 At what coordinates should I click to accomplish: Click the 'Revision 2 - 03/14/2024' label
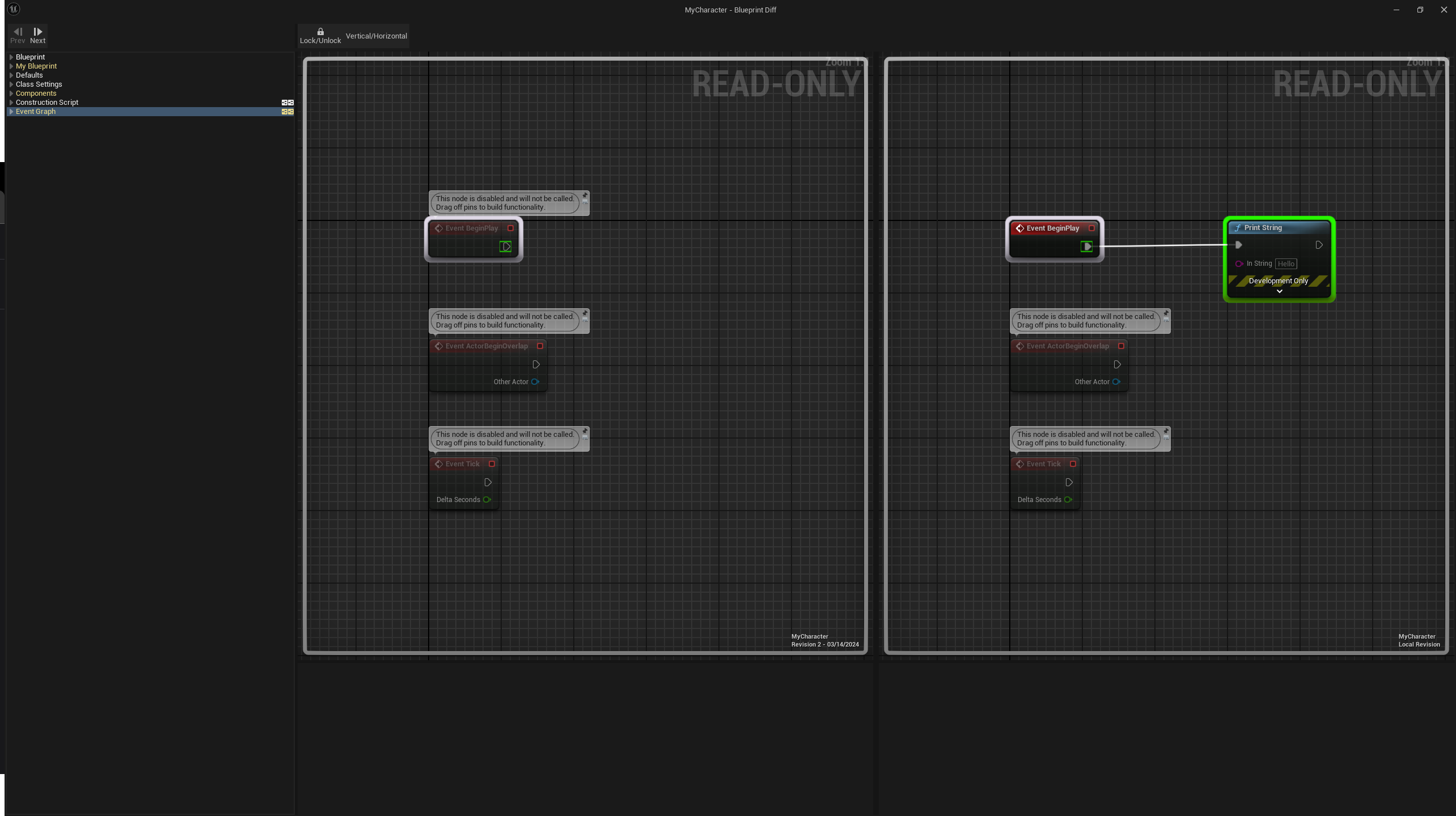pyautogui.click(x=825, y=644)
